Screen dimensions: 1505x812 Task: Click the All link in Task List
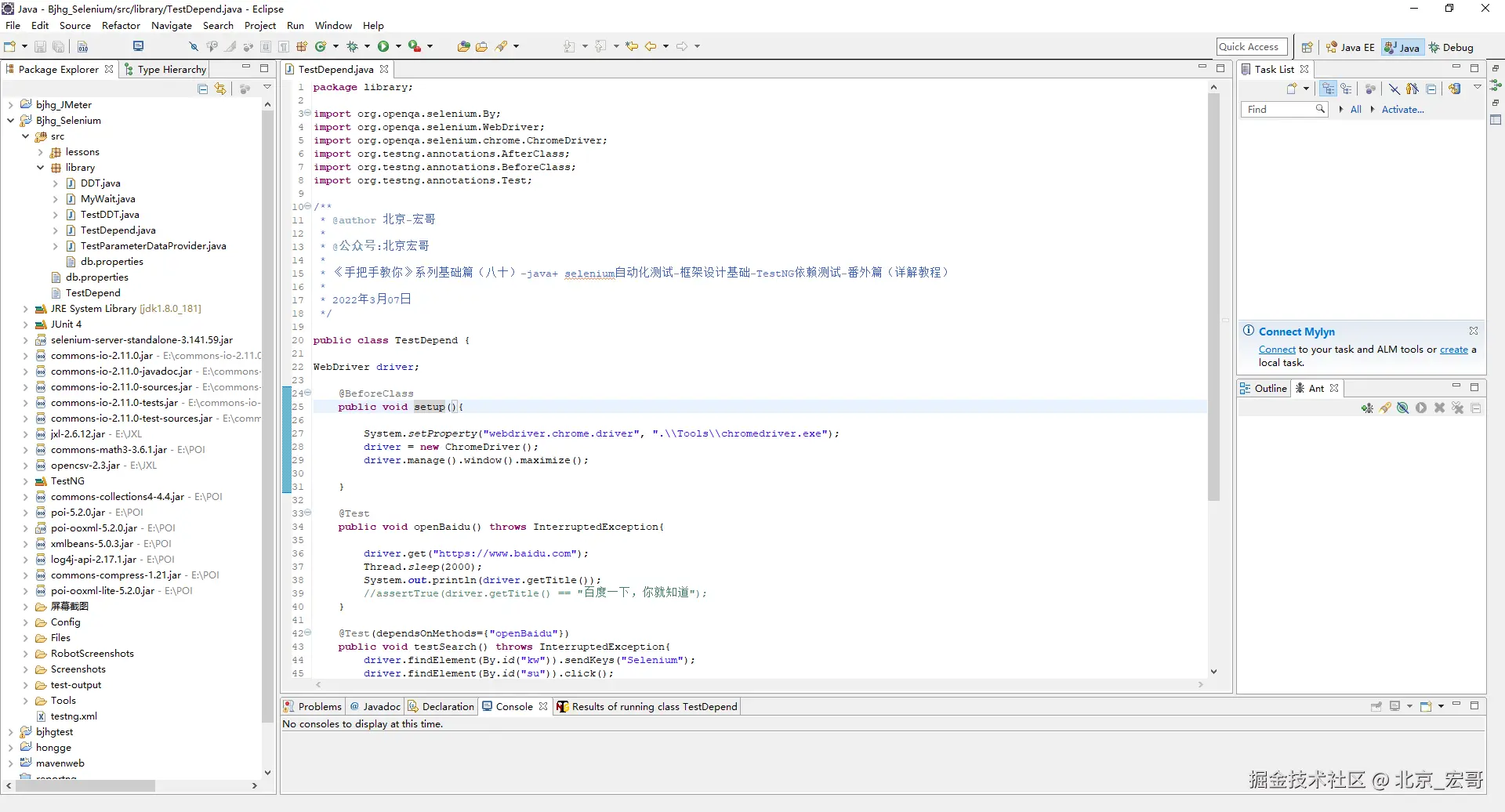click(x=1355, y=110)
